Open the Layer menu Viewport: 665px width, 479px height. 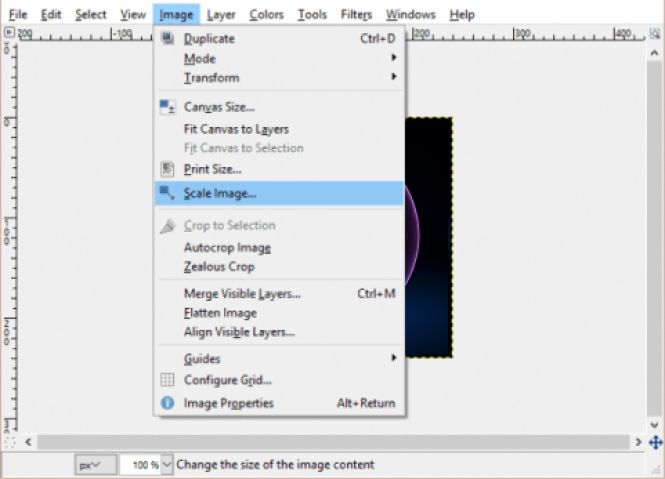(221, 15)
